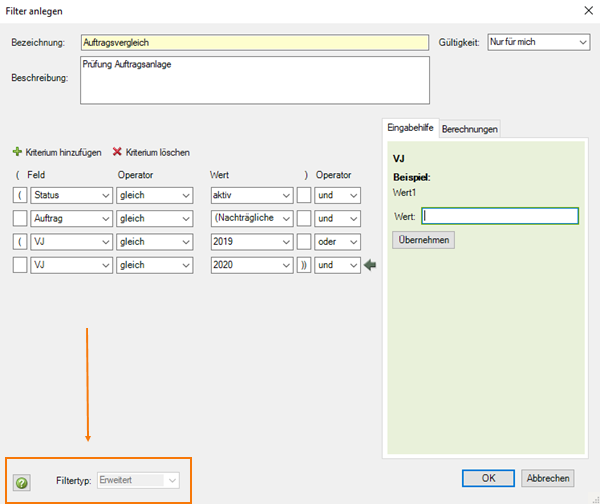Click the 'Filtertyp:' label
This screenshot has width=600, height=504.
73,481
